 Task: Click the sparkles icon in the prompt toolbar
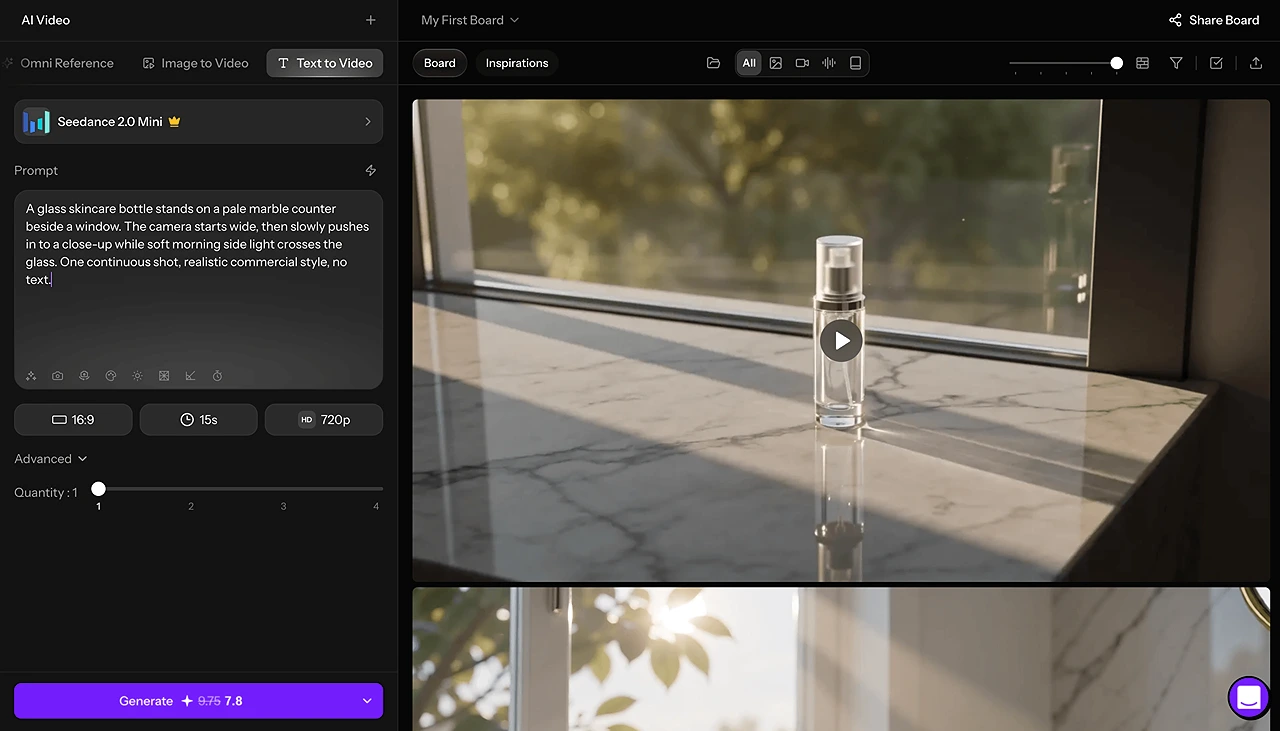pos(31,376)
